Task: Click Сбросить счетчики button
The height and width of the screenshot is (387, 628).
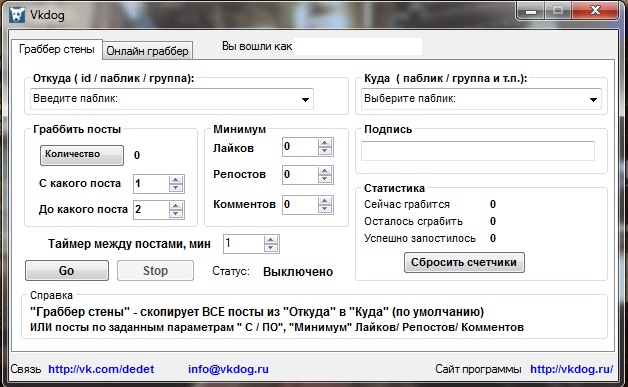Action: click(464, 262)
